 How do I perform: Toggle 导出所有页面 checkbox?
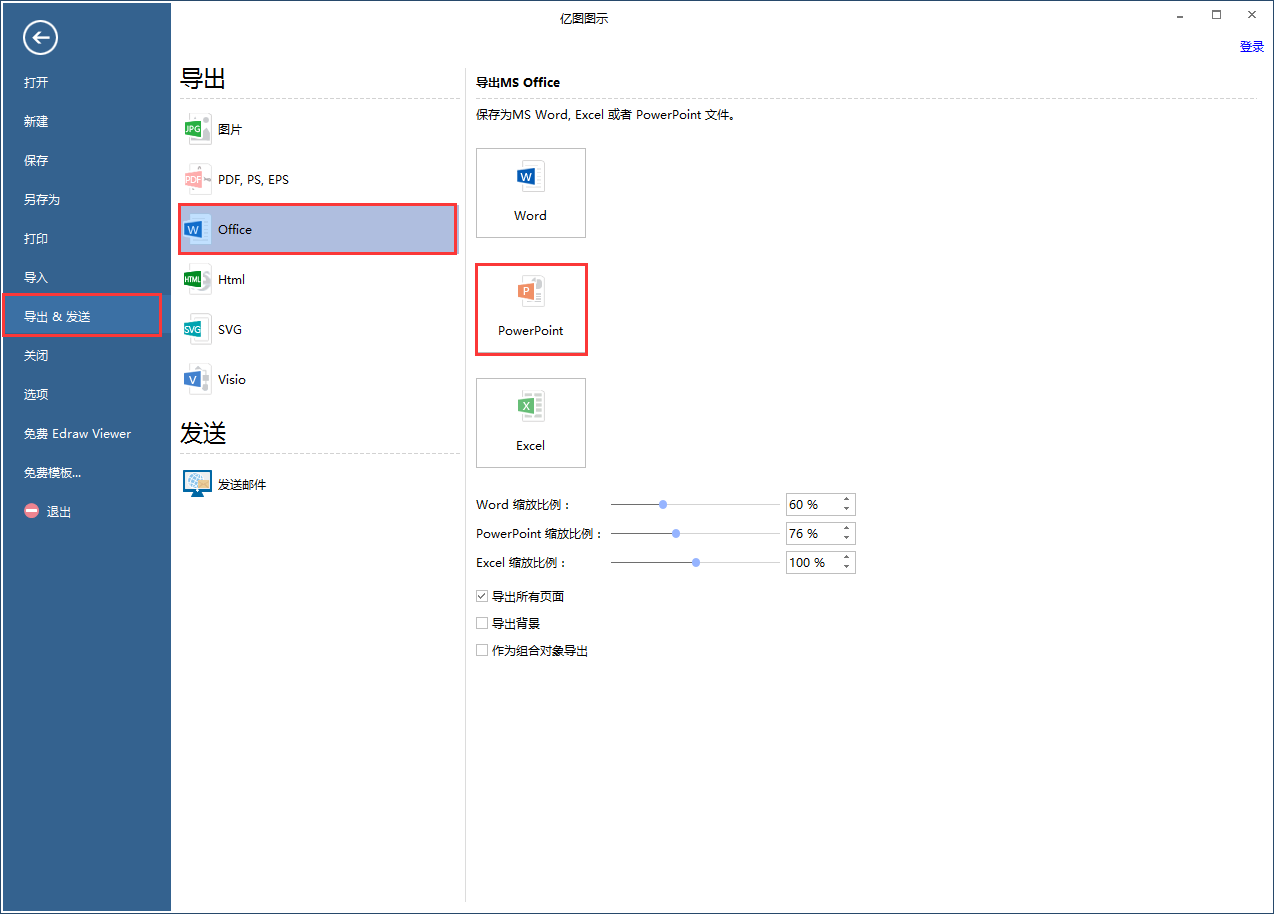(x=482, y=596)
